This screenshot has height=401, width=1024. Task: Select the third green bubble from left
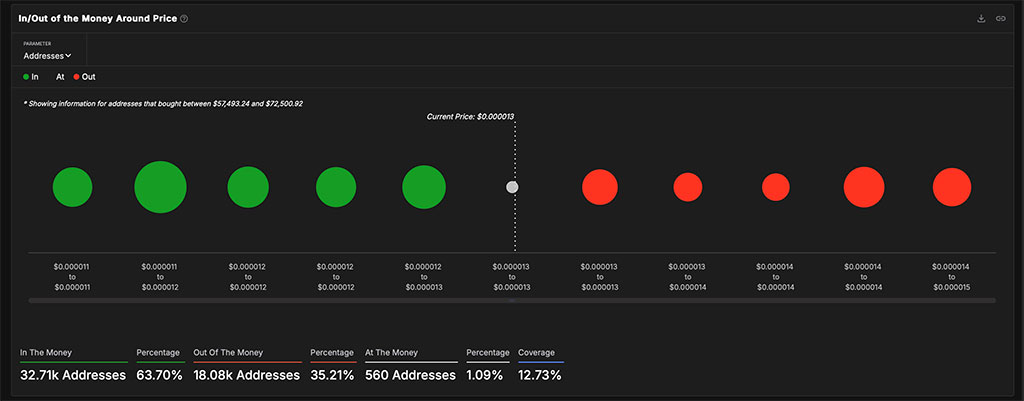(248, 187)
